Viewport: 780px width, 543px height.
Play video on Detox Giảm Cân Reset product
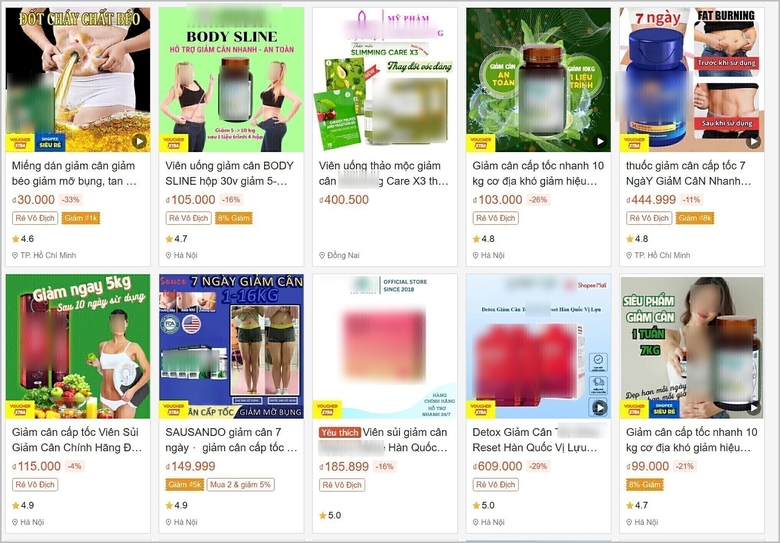(x=600, y=408)
